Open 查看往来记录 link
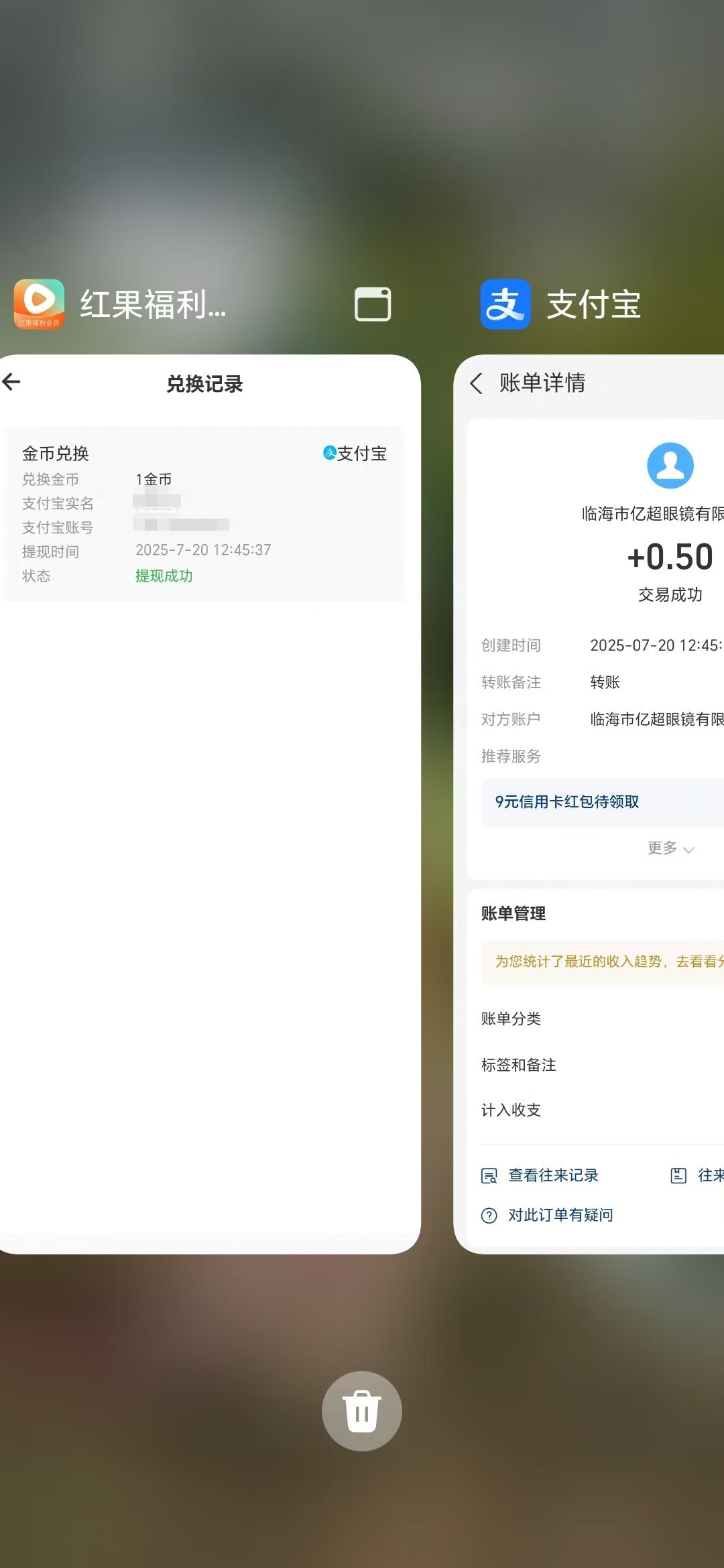The height and width of the screenshot is (1568, 724). (553, 1175)
